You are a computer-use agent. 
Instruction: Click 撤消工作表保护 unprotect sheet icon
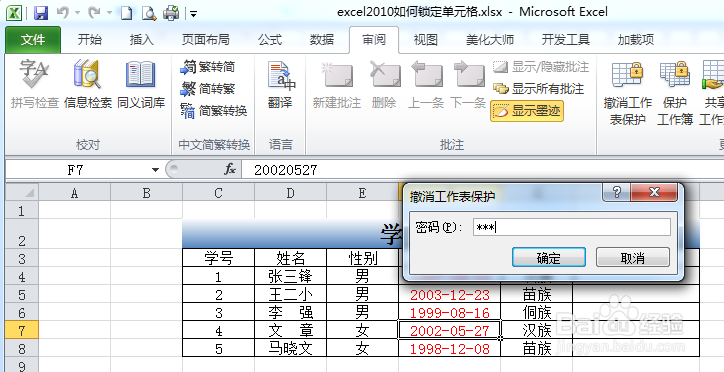(x=627, y=92)
